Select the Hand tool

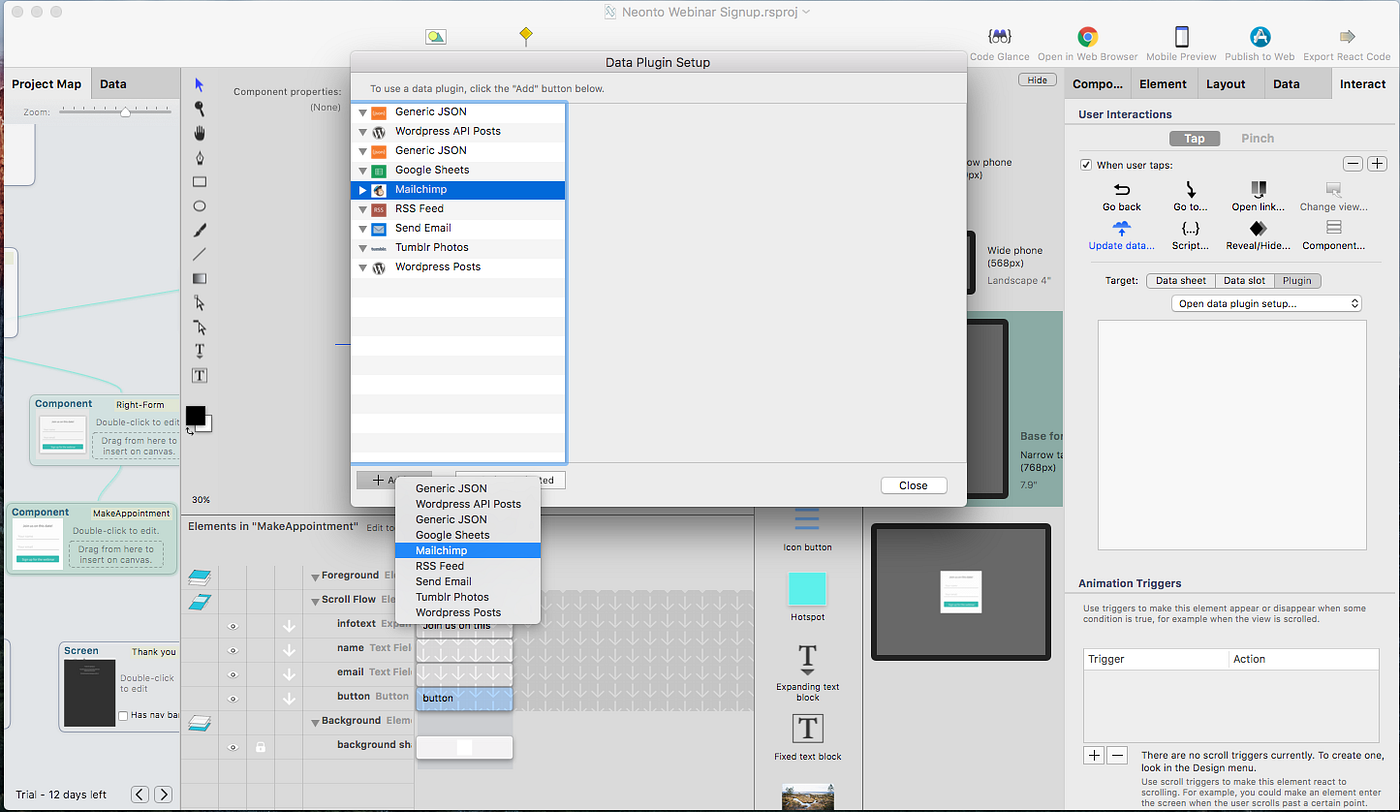coord(199,131)
